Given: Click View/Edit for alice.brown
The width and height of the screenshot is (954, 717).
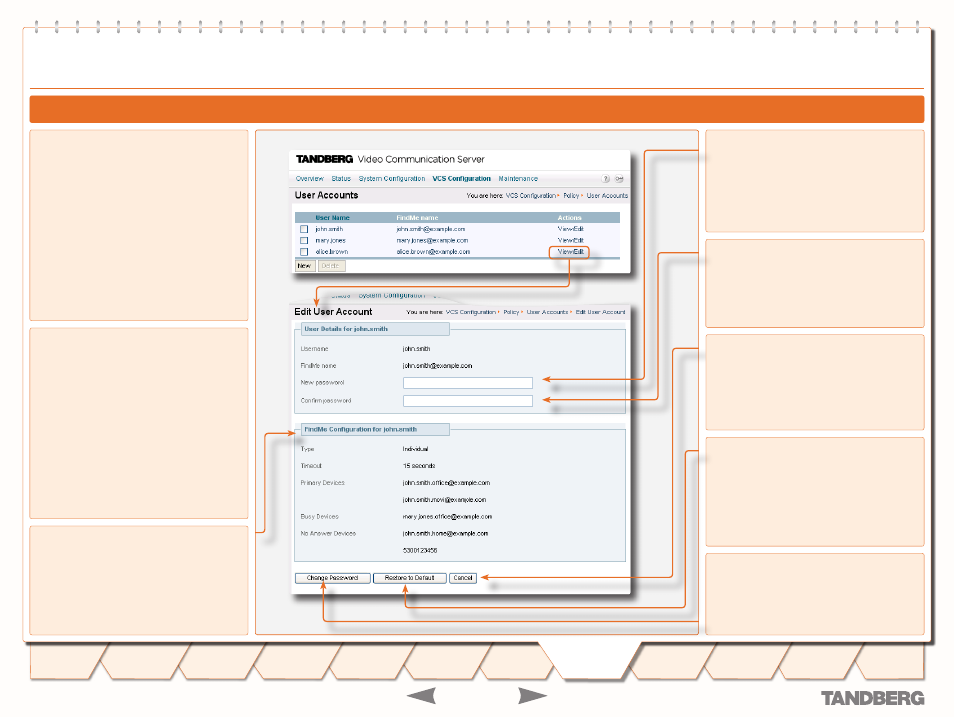Looking at the screenshot, I should pos(571,251).
